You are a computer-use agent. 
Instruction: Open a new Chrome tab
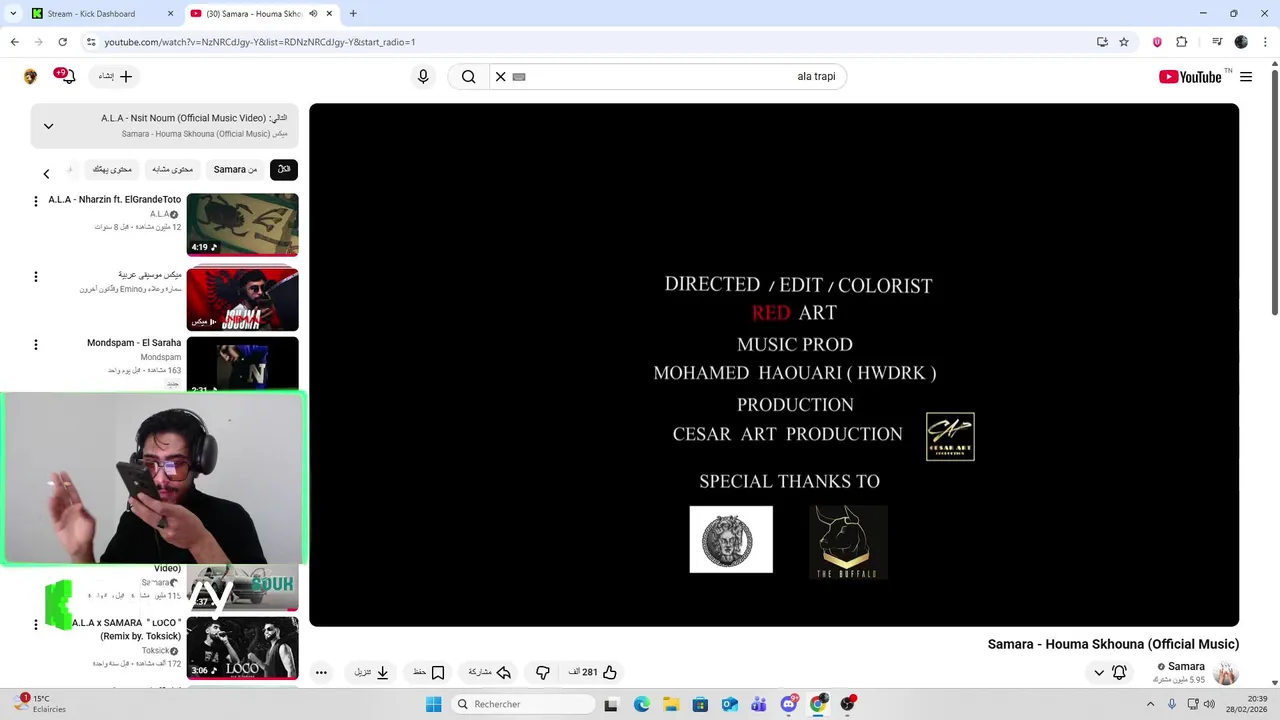(353, 14)
